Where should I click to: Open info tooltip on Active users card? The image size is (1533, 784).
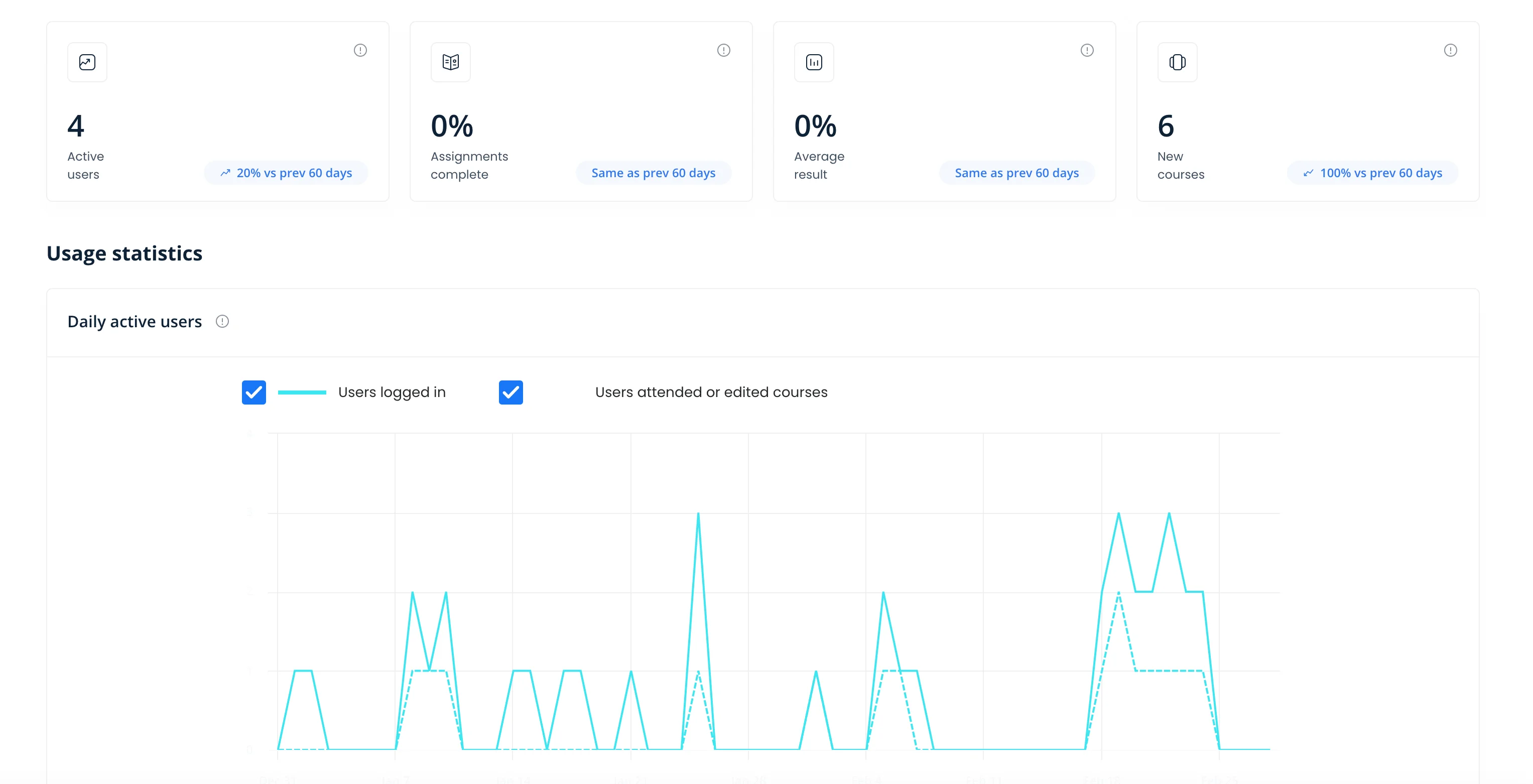click(360, 50)
